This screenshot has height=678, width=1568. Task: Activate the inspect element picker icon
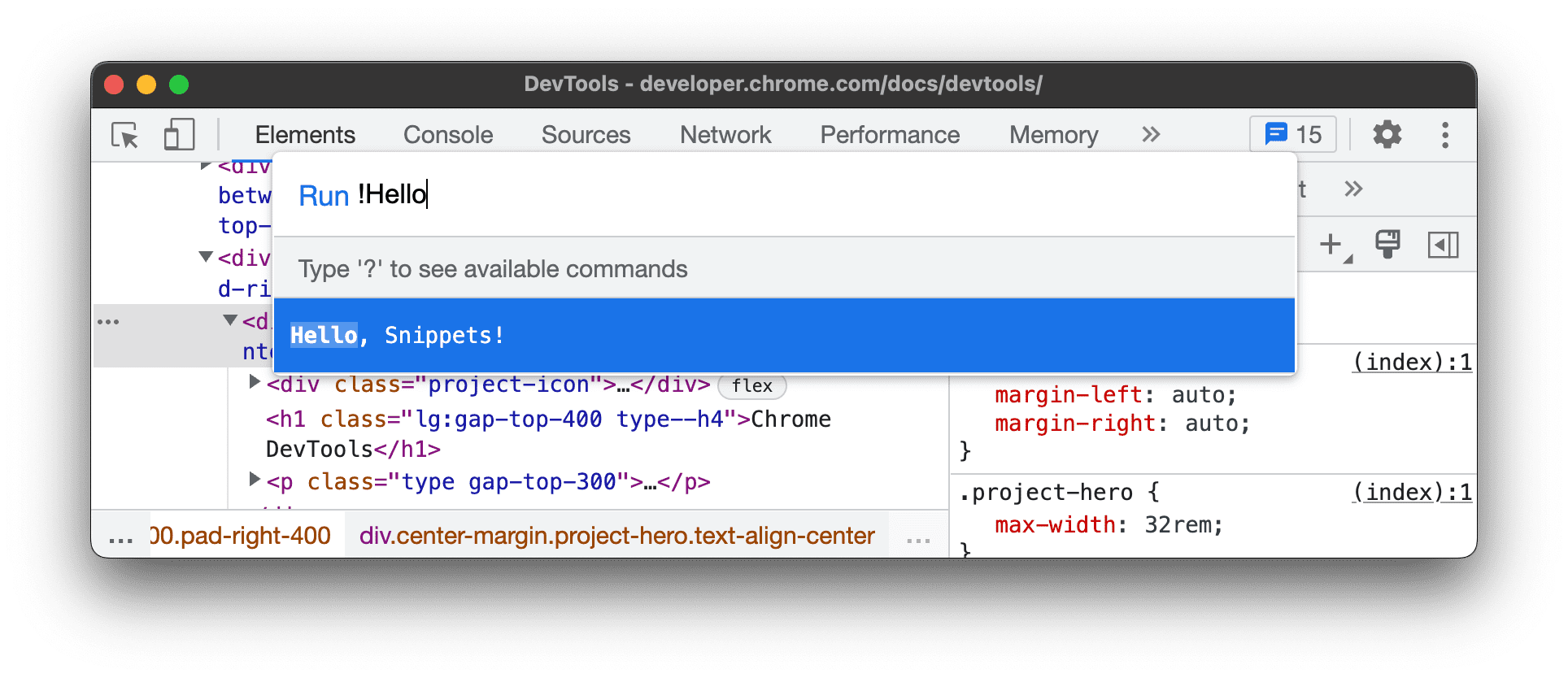125,135
